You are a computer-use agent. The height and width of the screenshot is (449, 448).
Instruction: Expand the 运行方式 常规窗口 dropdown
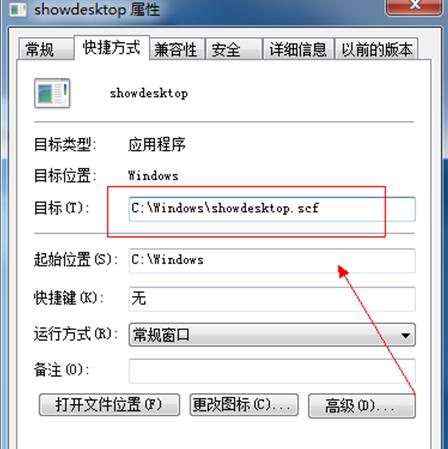click(x=272, y=335)
